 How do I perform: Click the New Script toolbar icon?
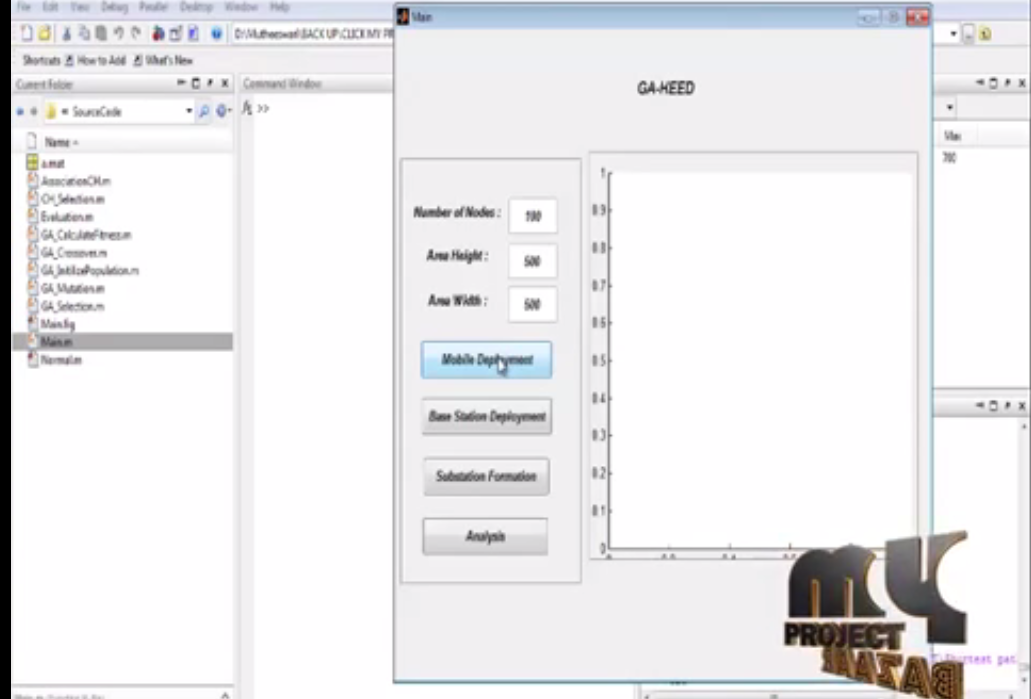[x=25, y=34]
